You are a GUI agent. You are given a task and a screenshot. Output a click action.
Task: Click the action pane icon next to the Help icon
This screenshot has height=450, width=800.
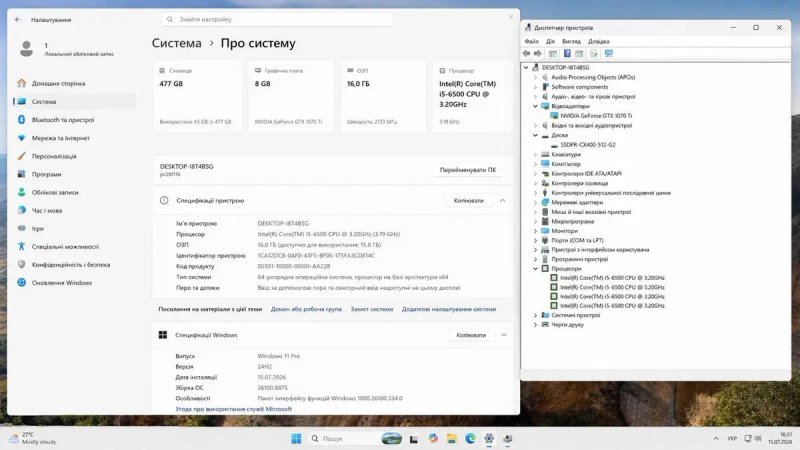pyautogui.click(x=579, y=54)
